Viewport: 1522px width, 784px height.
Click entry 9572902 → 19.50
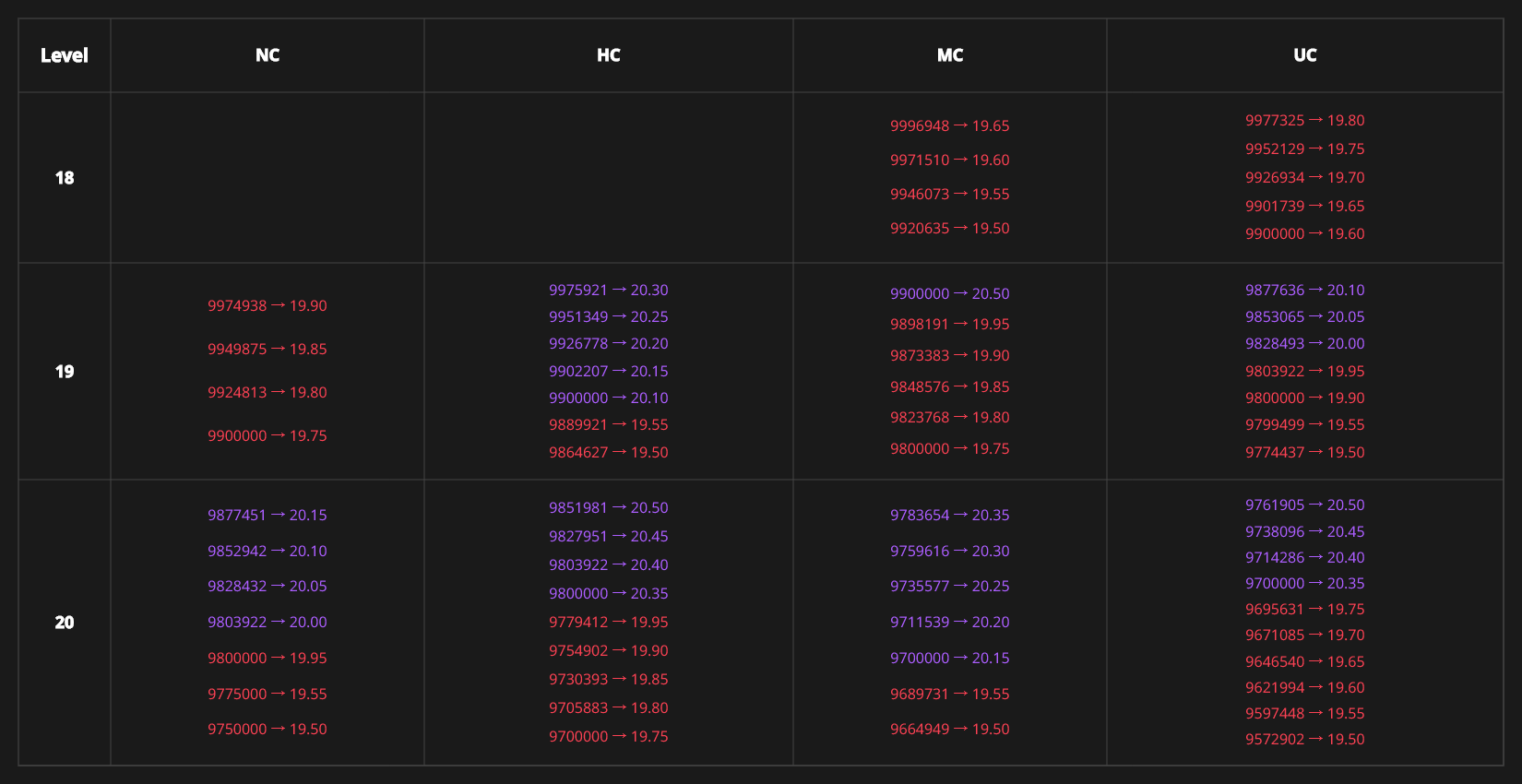[1304, 739]
